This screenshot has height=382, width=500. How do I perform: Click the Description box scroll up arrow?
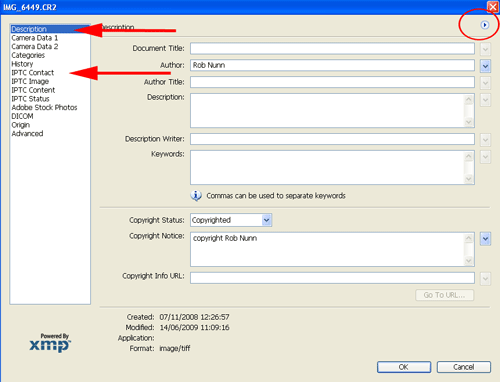tap(469, 99)
